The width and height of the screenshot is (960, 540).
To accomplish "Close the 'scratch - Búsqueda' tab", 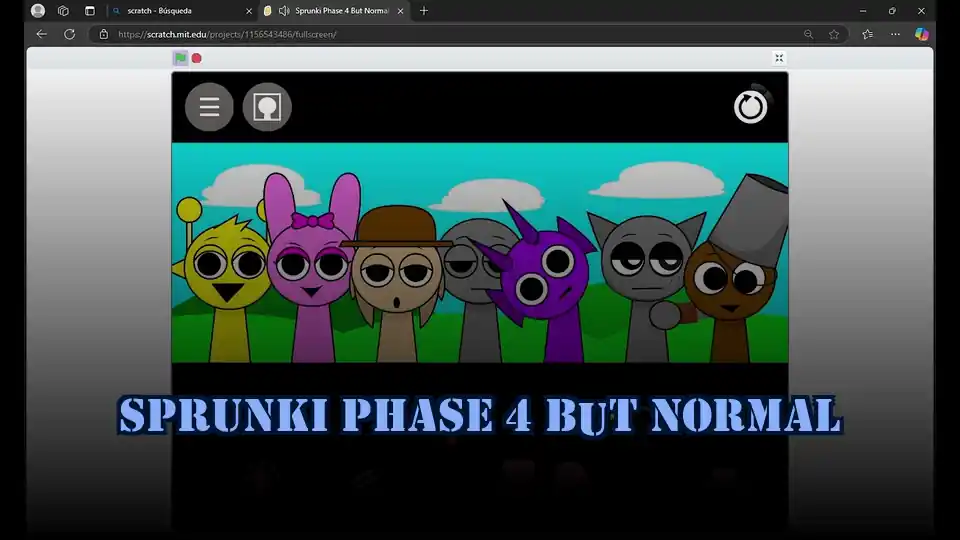I will point(249,11).
